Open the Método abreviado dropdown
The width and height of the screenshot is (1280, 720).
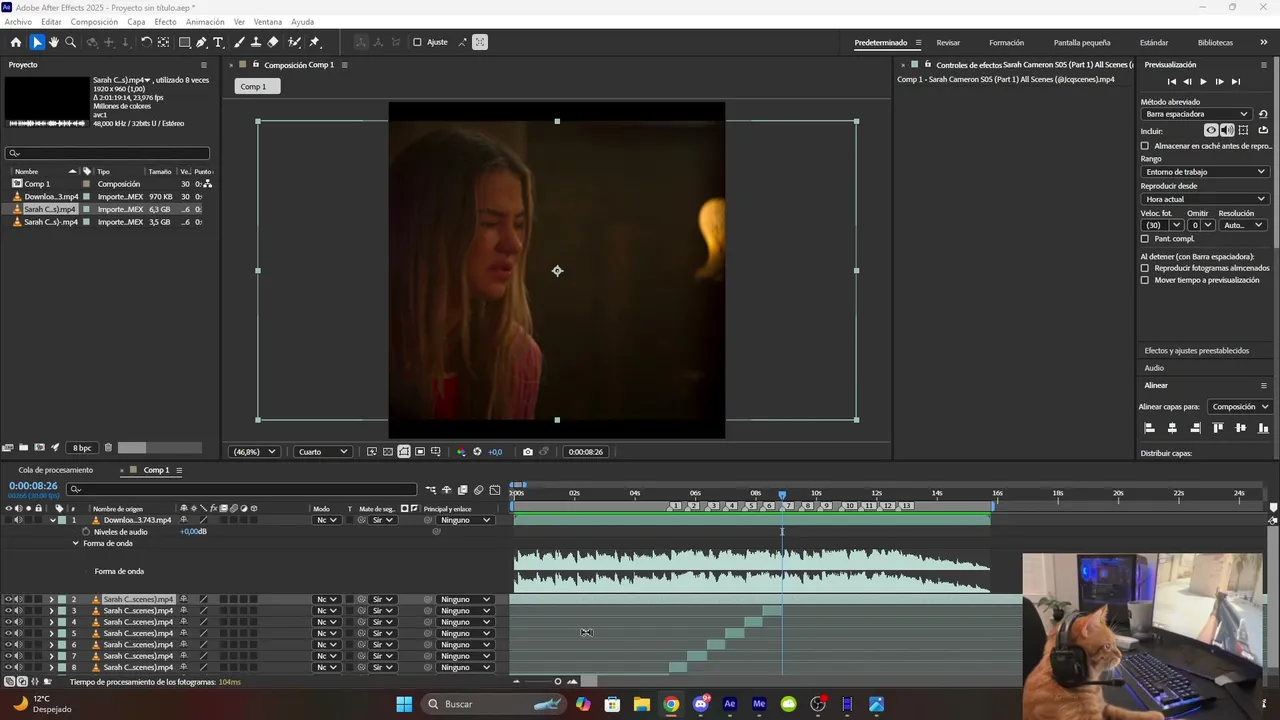click(1197, 114)
